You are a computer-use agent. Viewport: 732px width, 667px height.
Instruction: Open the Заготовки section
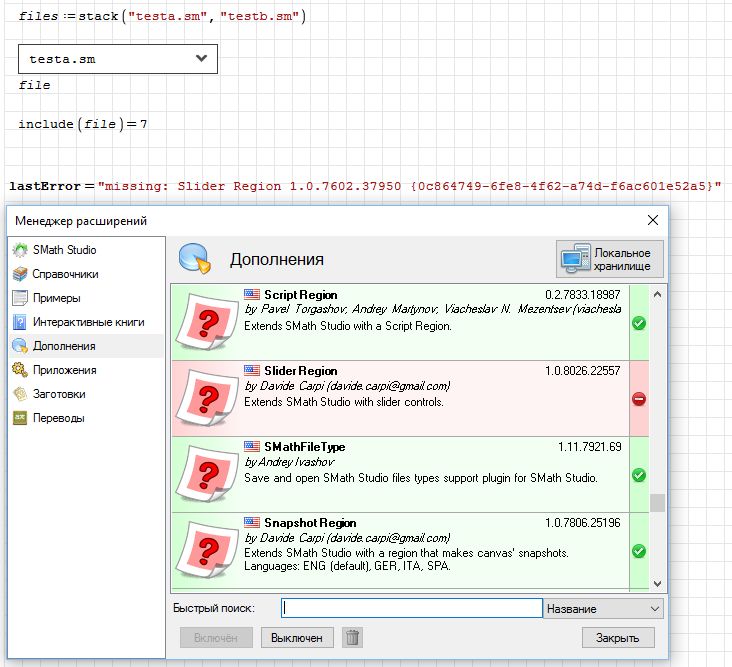pyautogui.click(x=59, y=394)
